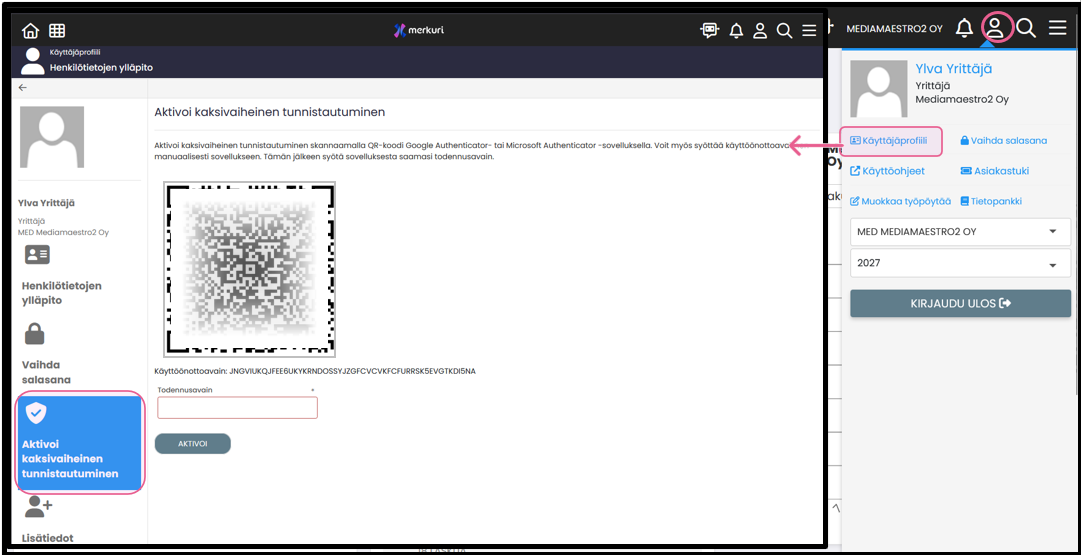
Task: Expand the MED MEDIAMAESTRO2 OY company dropdown
Action: (959, 232)
